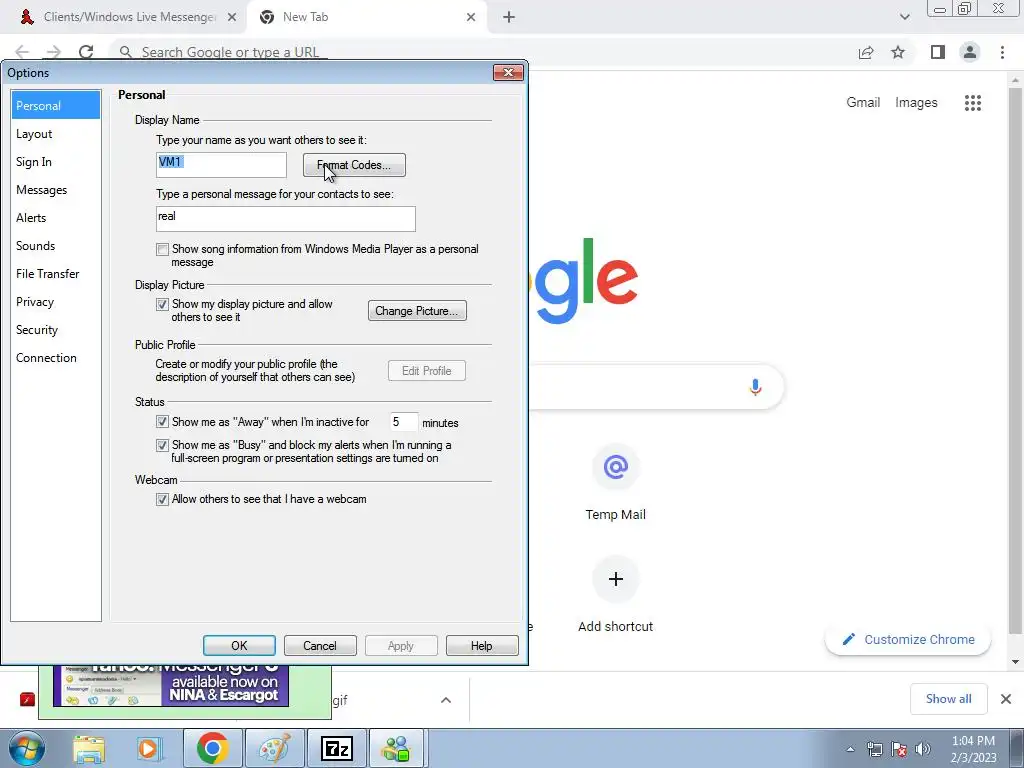Click the Chrome forward arrow
This screenshot has width=1024, height=768.
click(x=54, y=52)
